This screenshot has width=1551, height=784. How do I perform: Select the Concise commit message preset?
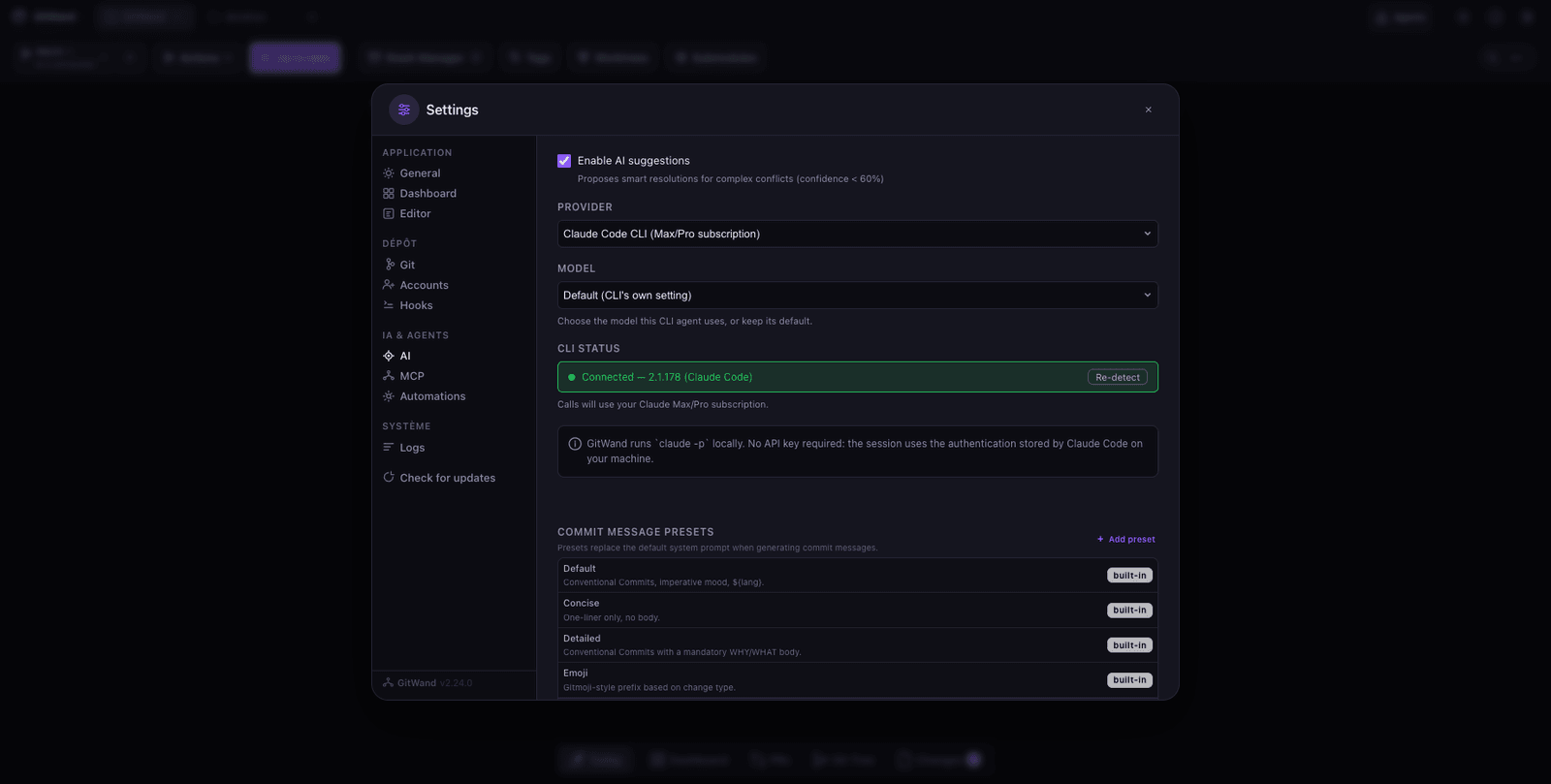point(858,611)
